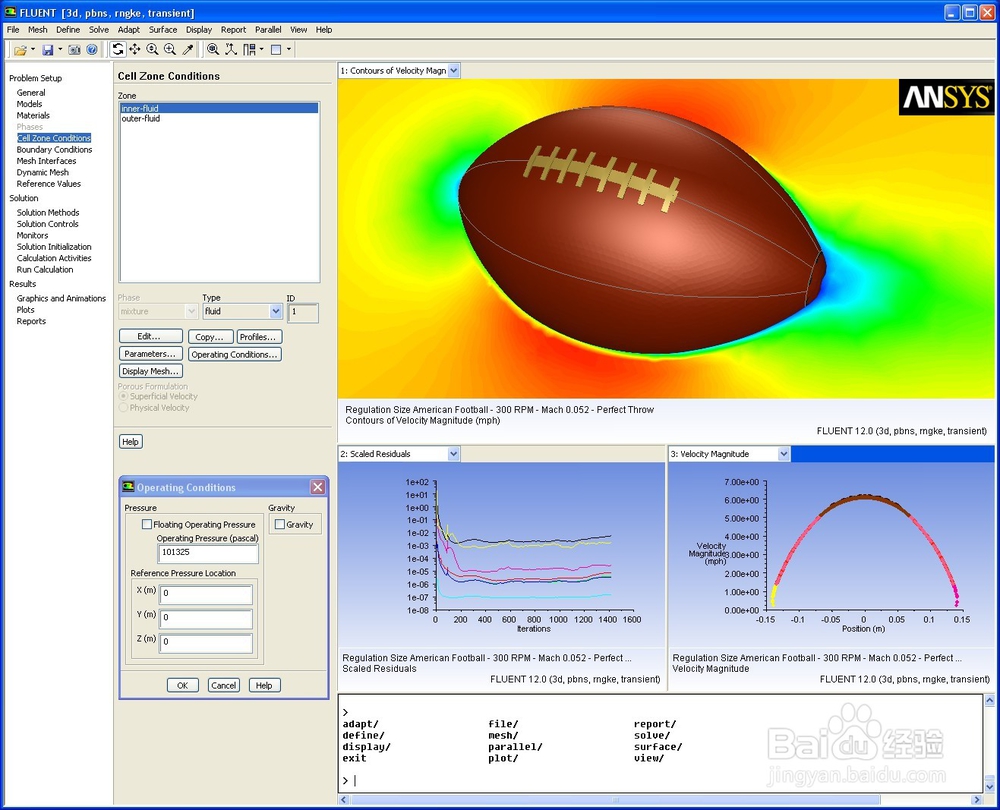Click the open file folder icon
Image resolution: width=1000 pixels, height=810 pixels.
(20, 50)
